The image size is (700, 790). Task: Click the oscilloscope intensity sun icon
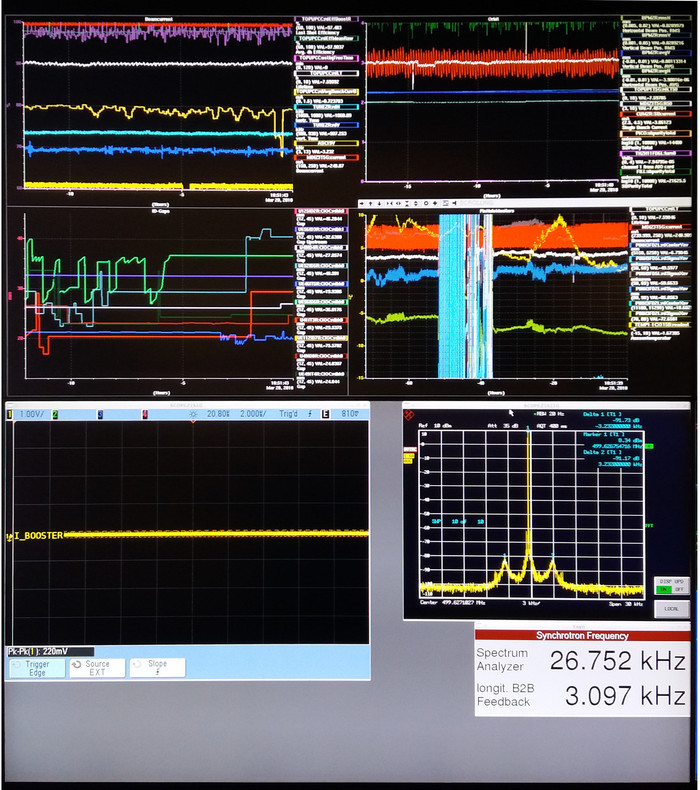[193, 414]
